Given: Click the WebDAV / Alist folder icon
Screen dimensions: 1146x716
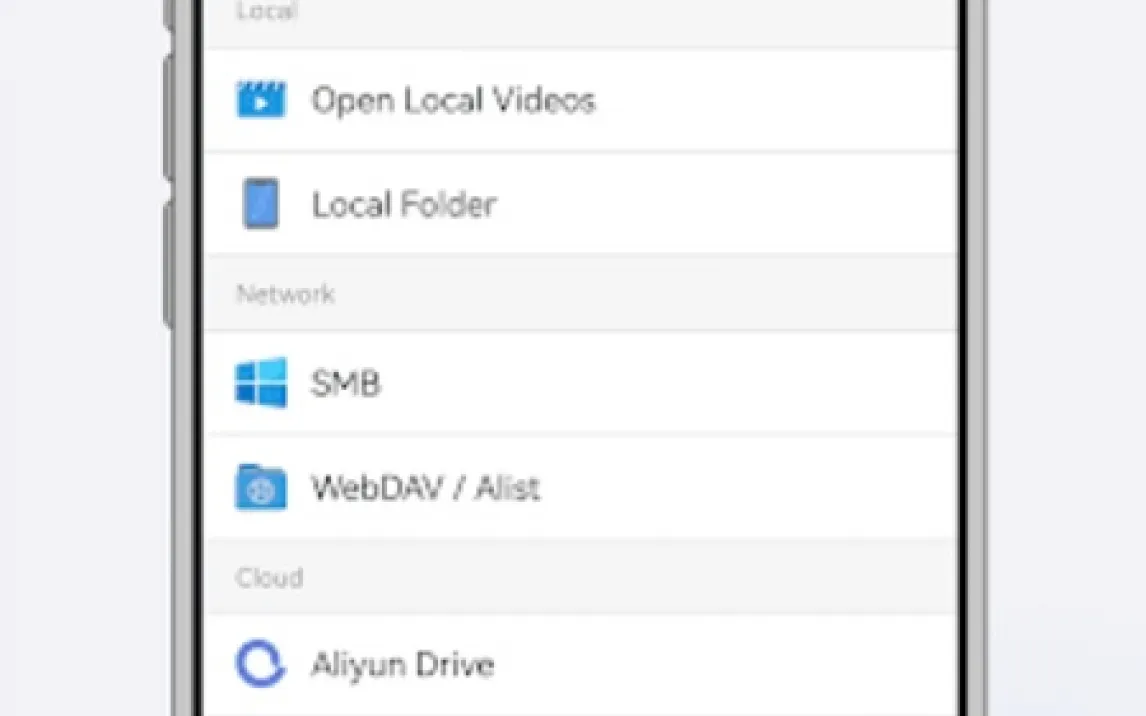Looking at the screenshot, I should click(261, 488).
